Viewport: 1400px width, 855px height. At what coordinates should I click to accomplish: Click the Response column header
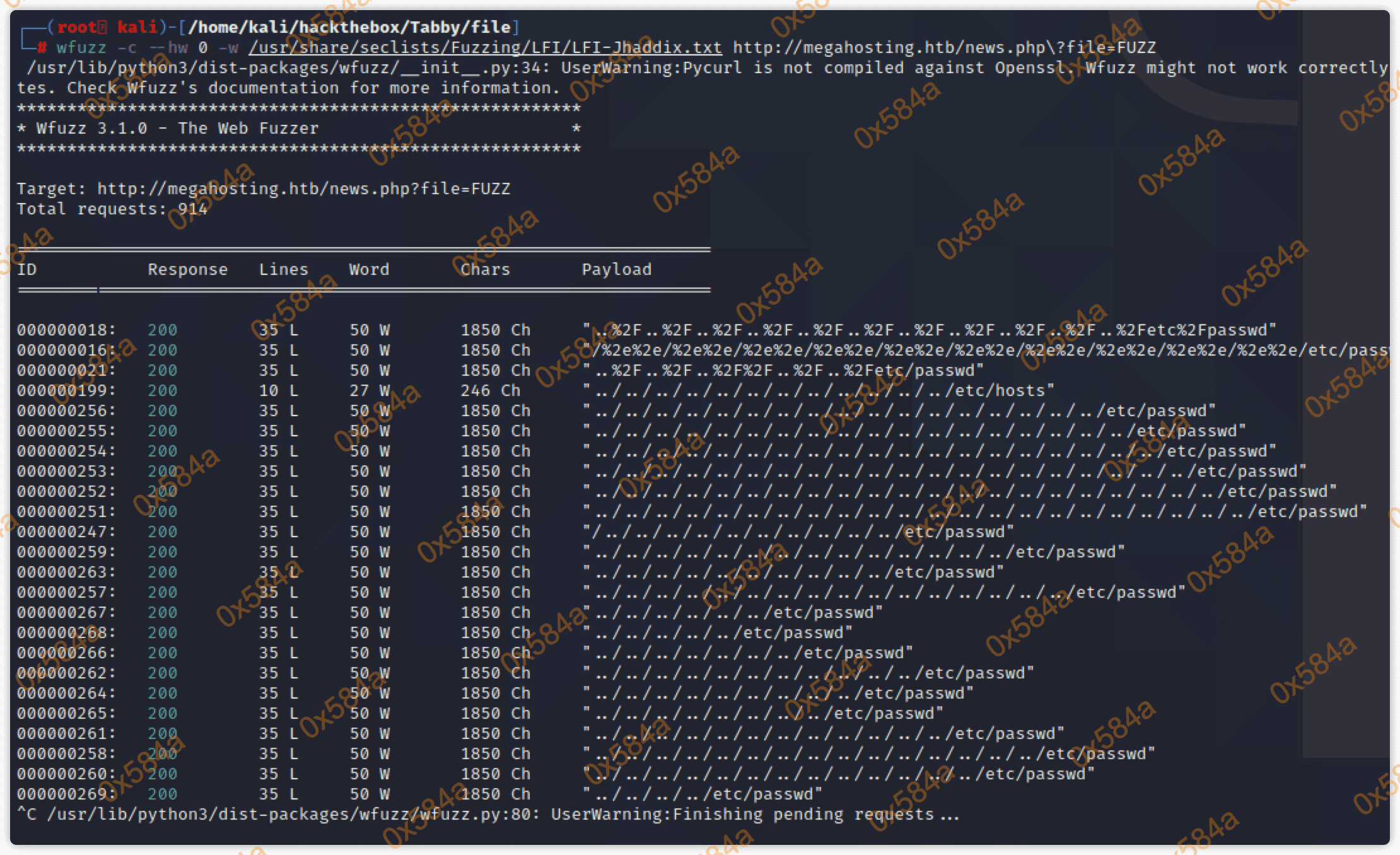(x=187, y=269)
